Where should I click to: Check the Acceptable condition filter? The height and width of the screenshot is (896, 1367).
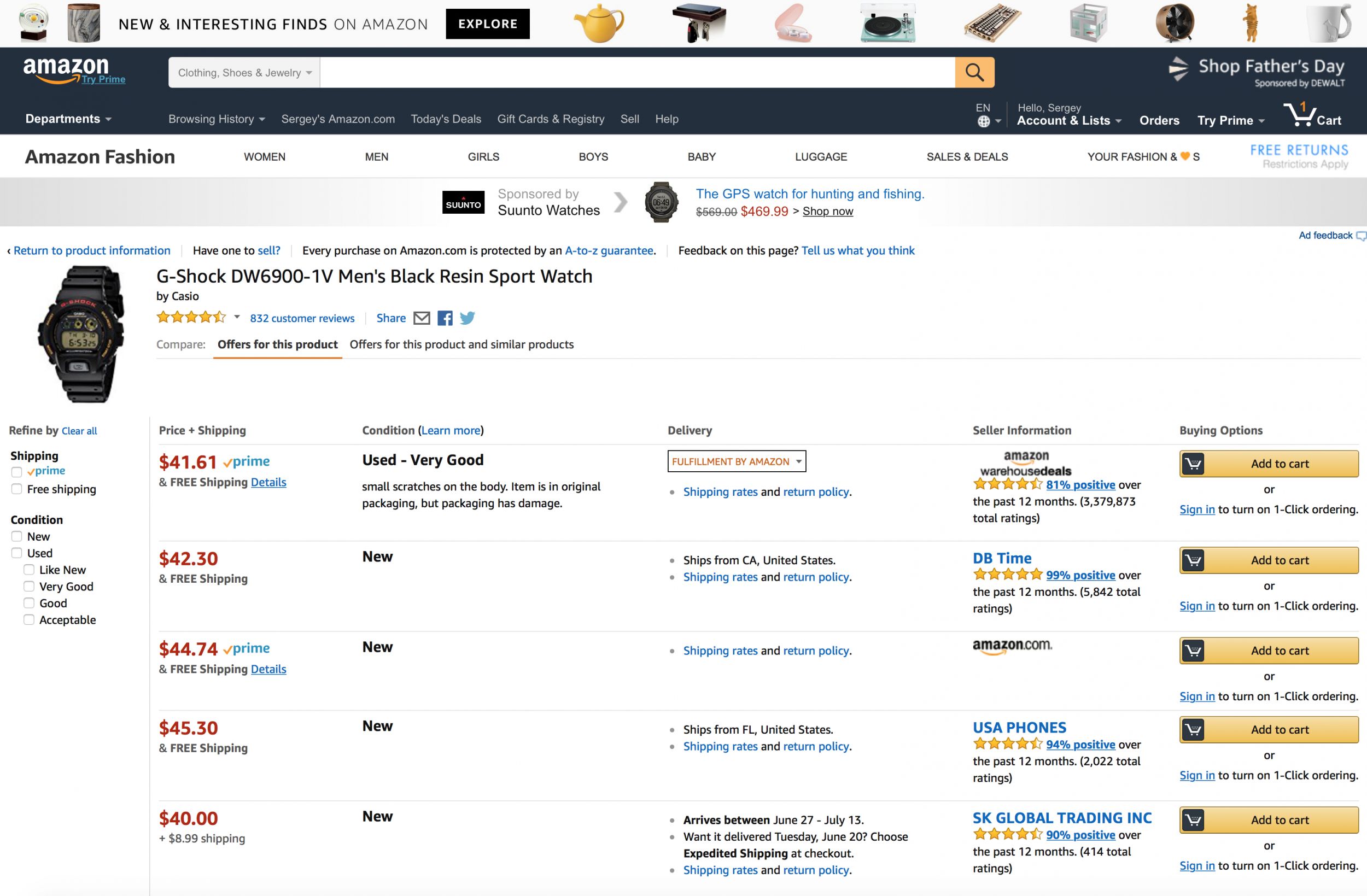pos(29,620)
